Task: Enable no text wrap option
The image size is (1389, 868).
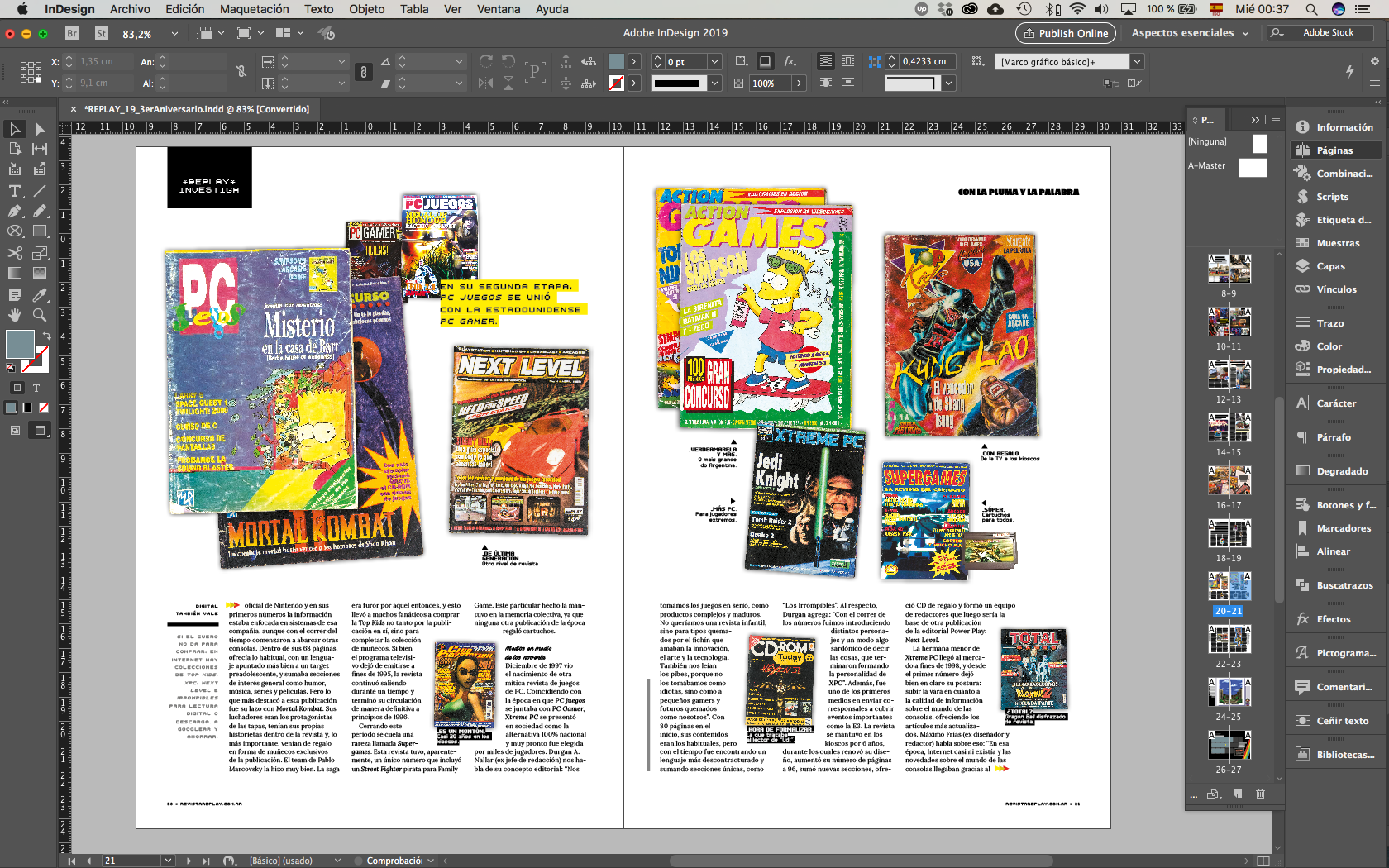Action: 826,61
